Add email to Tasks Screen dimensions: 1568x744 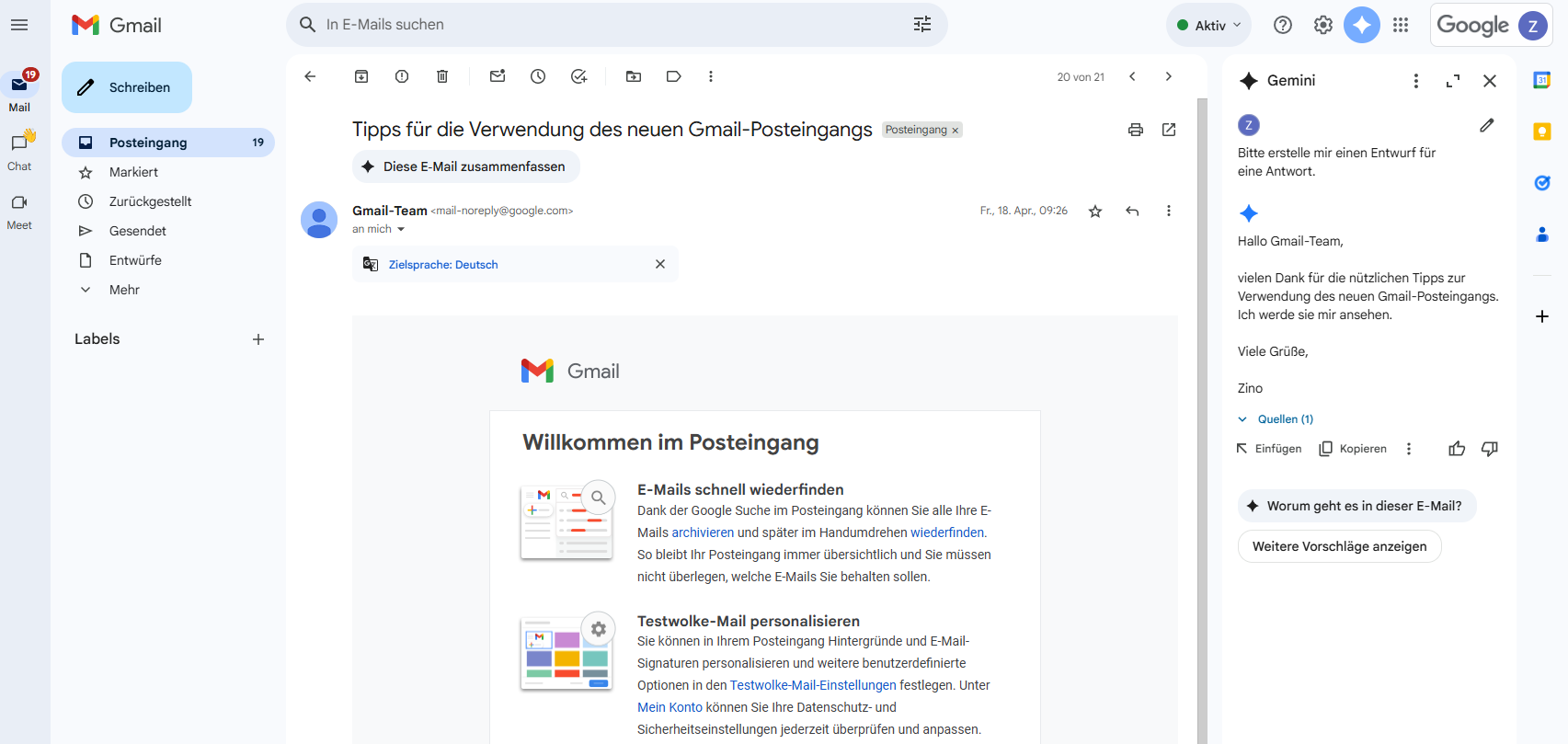coord(578,76)
